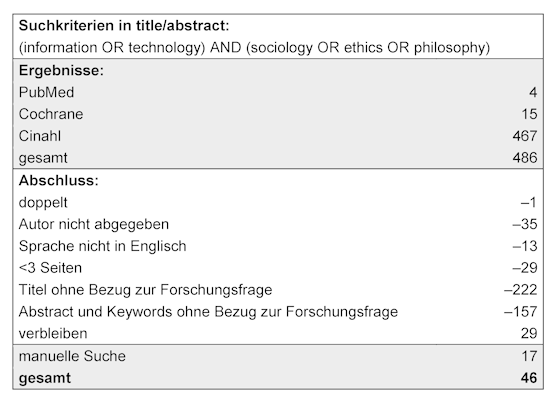Image resolution: width=553 pixels, height=401 pixels.
Task: Click the Abschluss heading
Action: point(59,181)
